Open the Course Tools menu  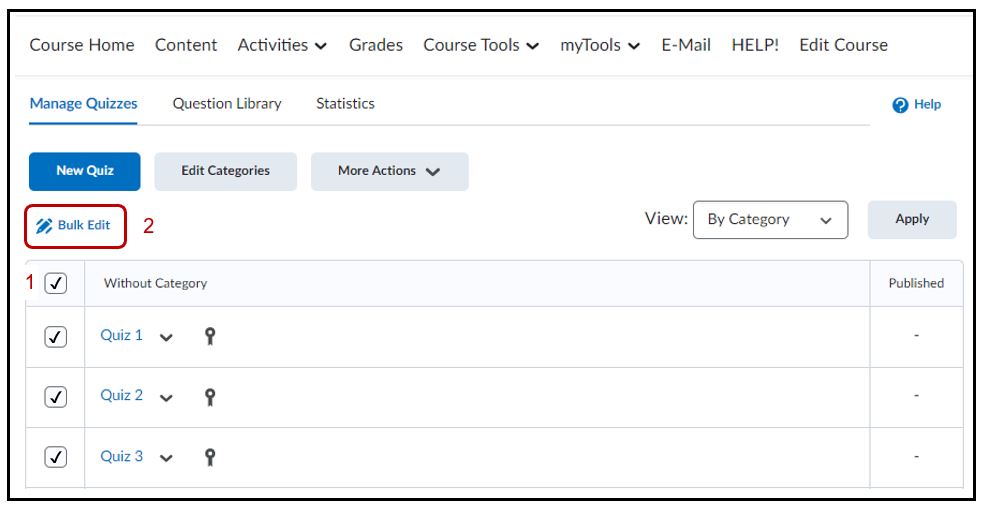[481, 45]
